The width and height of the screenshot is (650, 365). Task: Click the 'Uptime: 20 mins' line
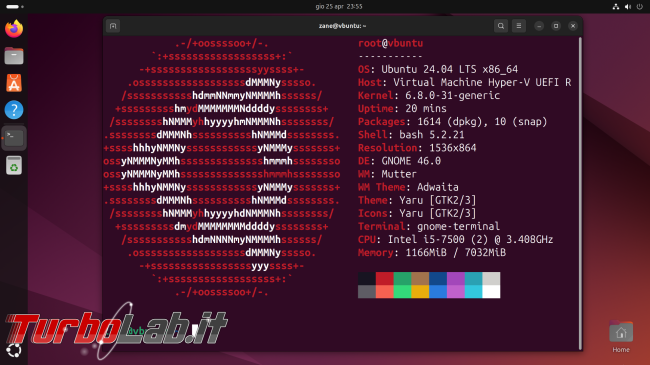pyautogui.click(x=402, y=109)
